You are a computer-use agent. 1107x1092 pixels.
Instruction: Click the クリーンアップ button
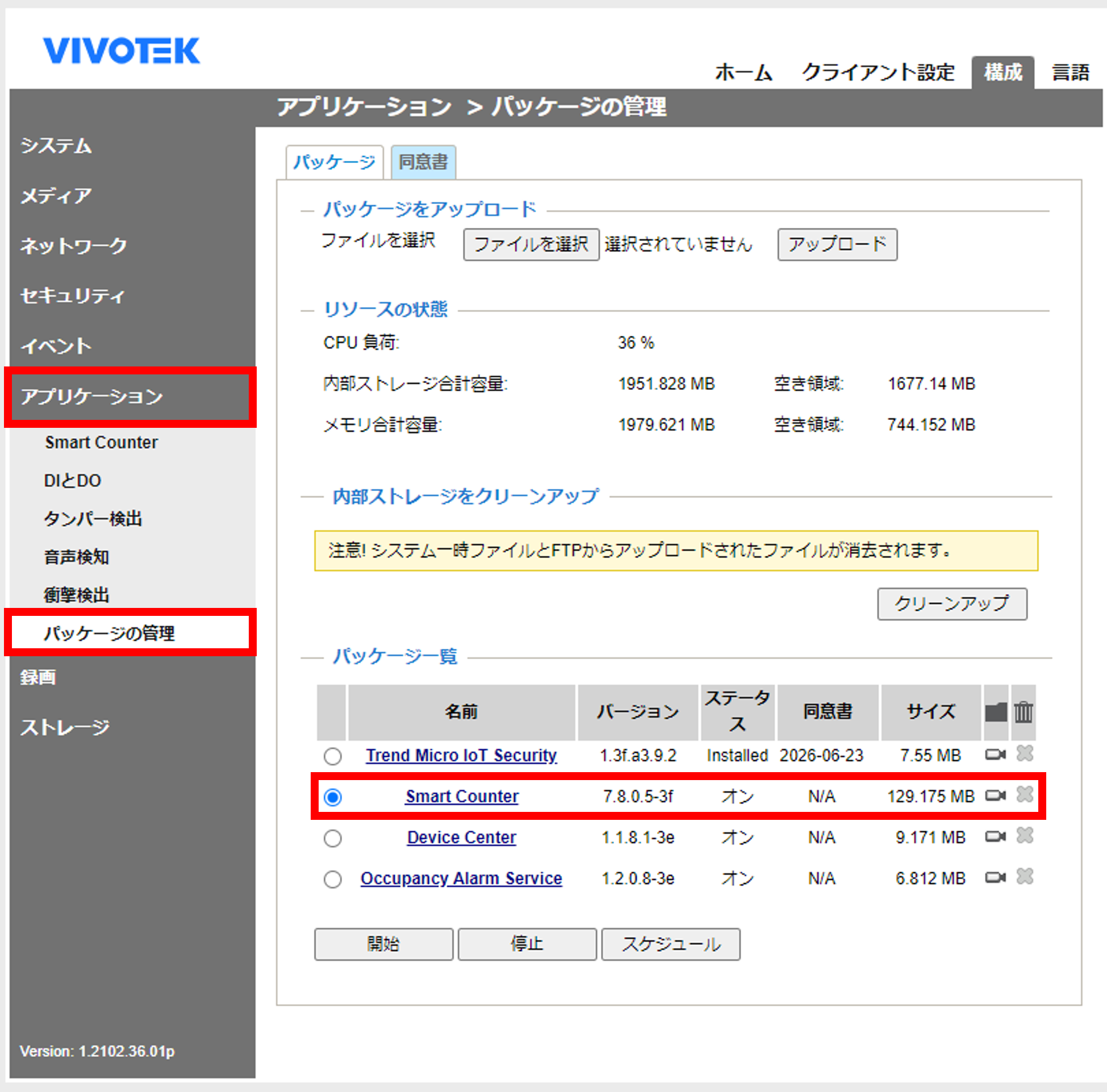[952, 603]
